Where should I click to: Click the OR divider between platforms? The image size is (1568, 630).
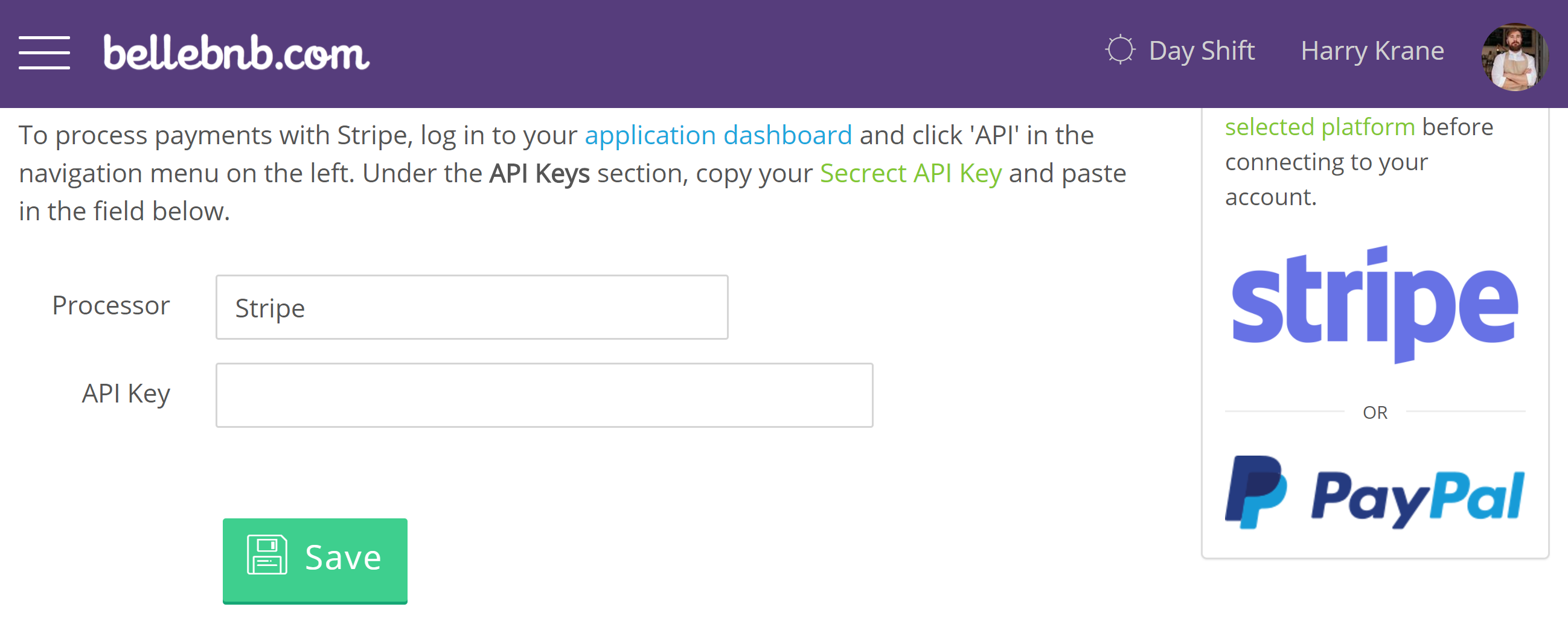click(1374, 413)
